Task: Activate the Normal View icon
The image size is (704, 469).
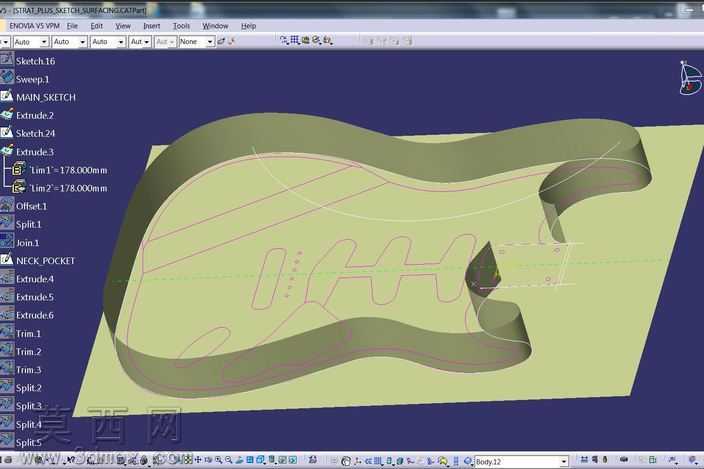Action: coord(239,460)
